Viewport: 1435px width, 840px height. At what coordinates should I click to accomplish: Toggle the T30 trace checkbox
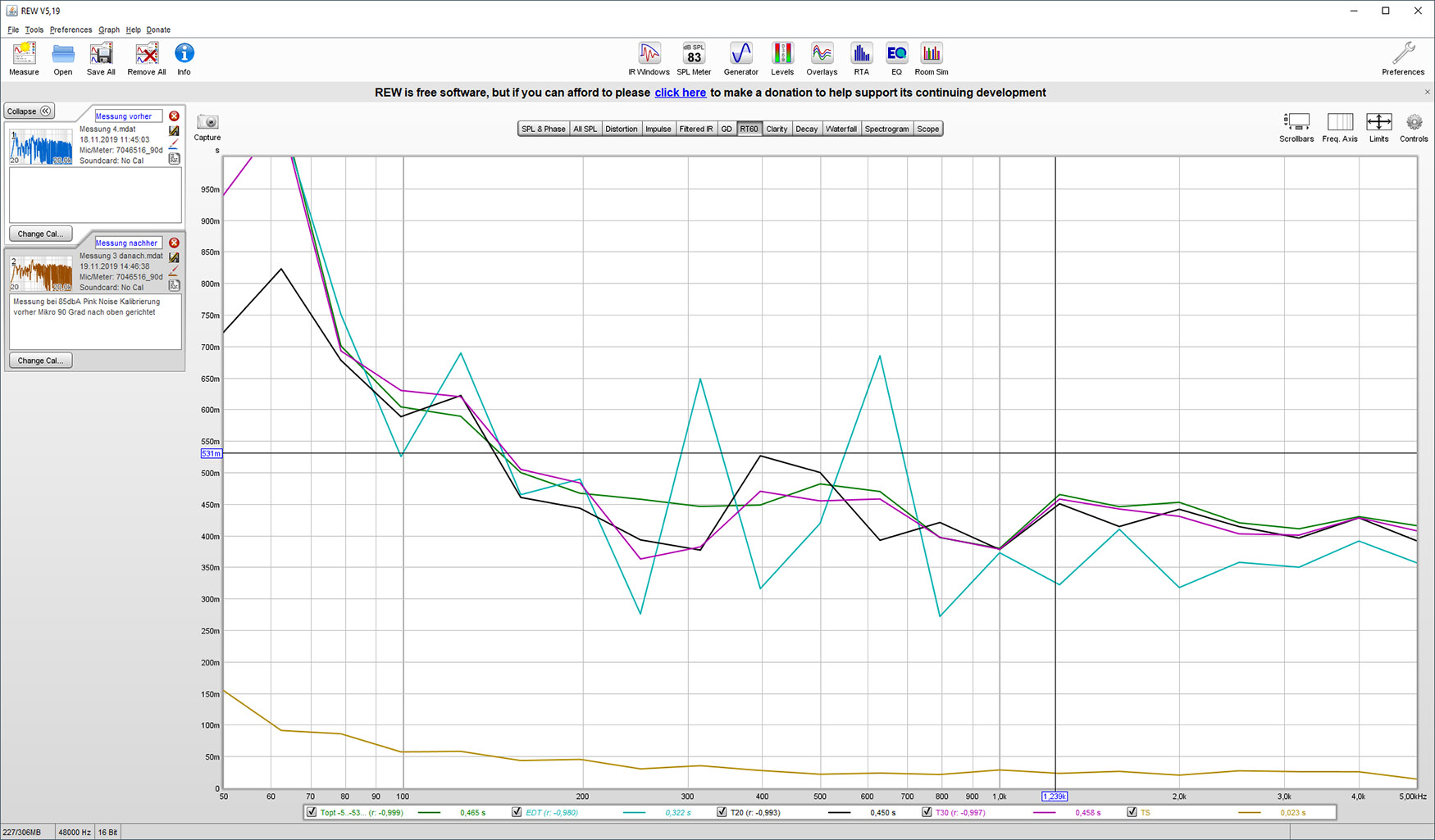point(927,812)
